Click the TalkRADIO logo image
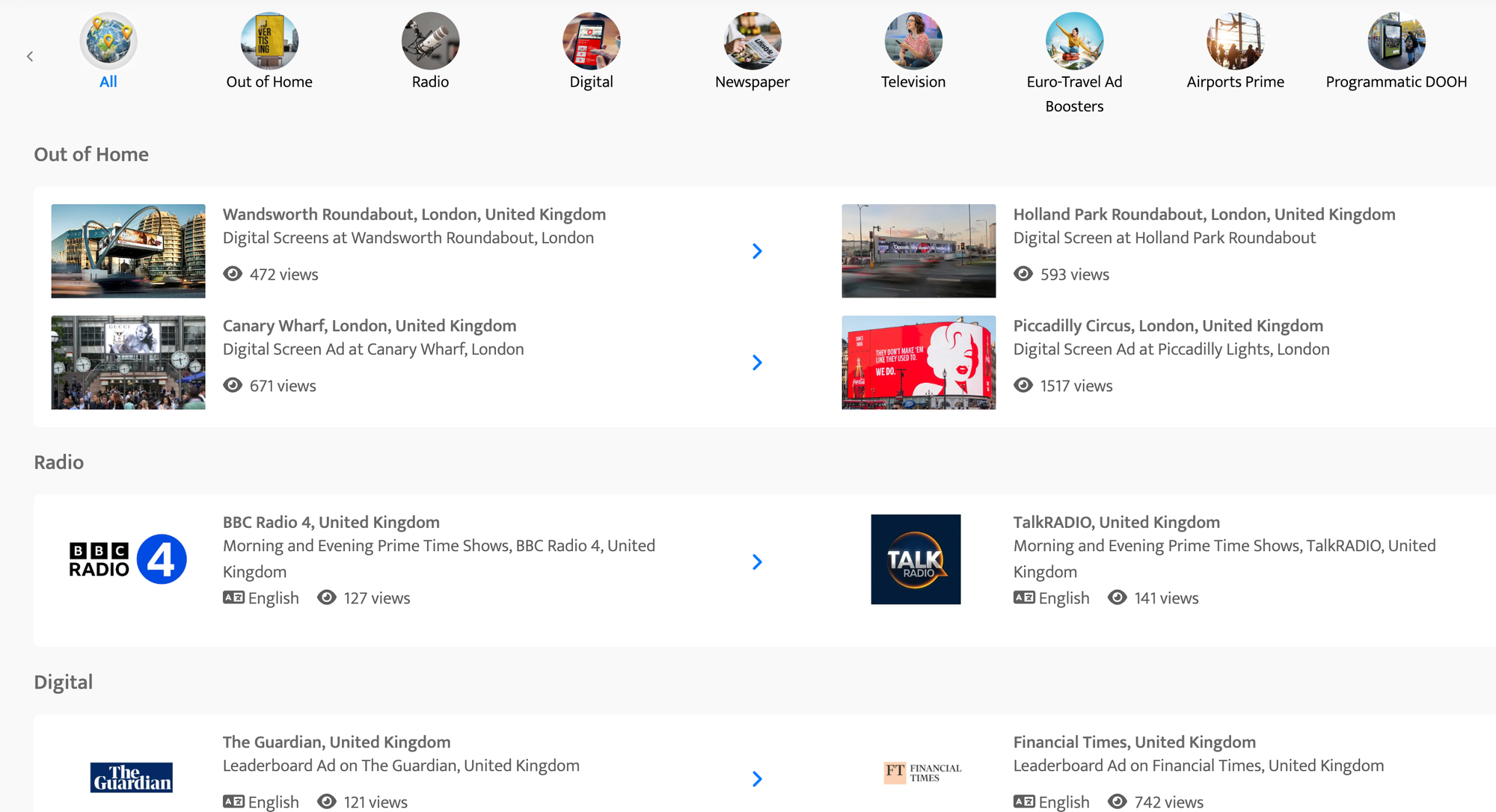Viewport: 1496px width, 812px height. [x=916, y=559]
